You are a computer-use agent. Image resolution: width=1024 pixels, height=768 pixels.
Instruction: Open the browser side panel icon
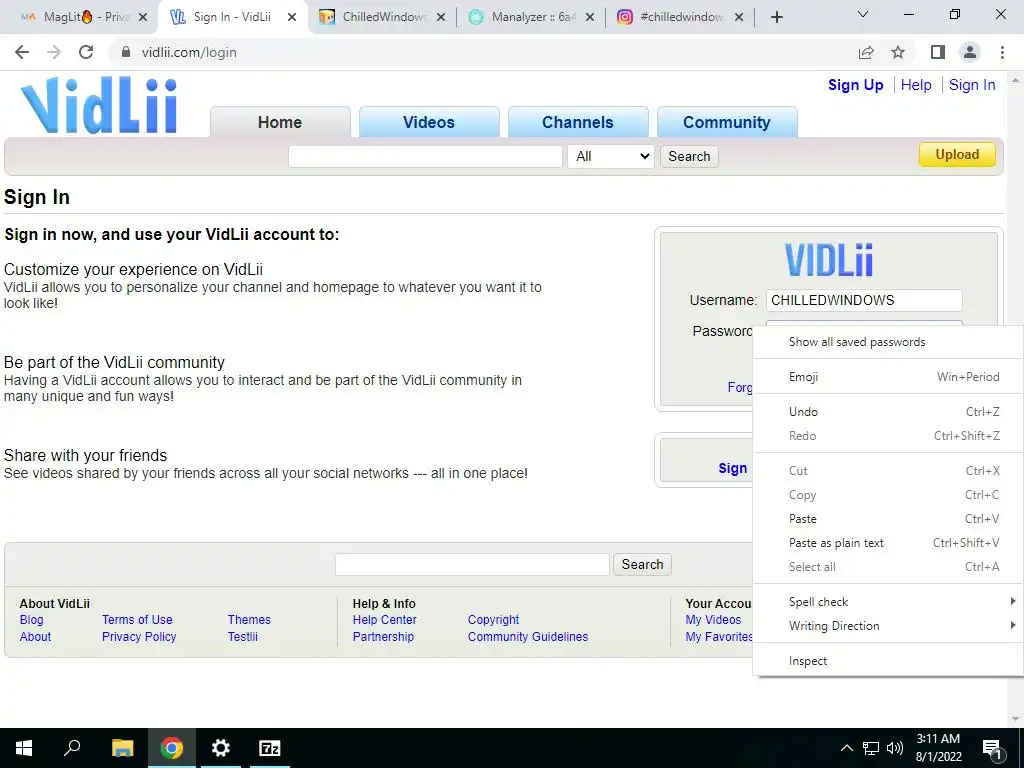click(x=938, y=52)
